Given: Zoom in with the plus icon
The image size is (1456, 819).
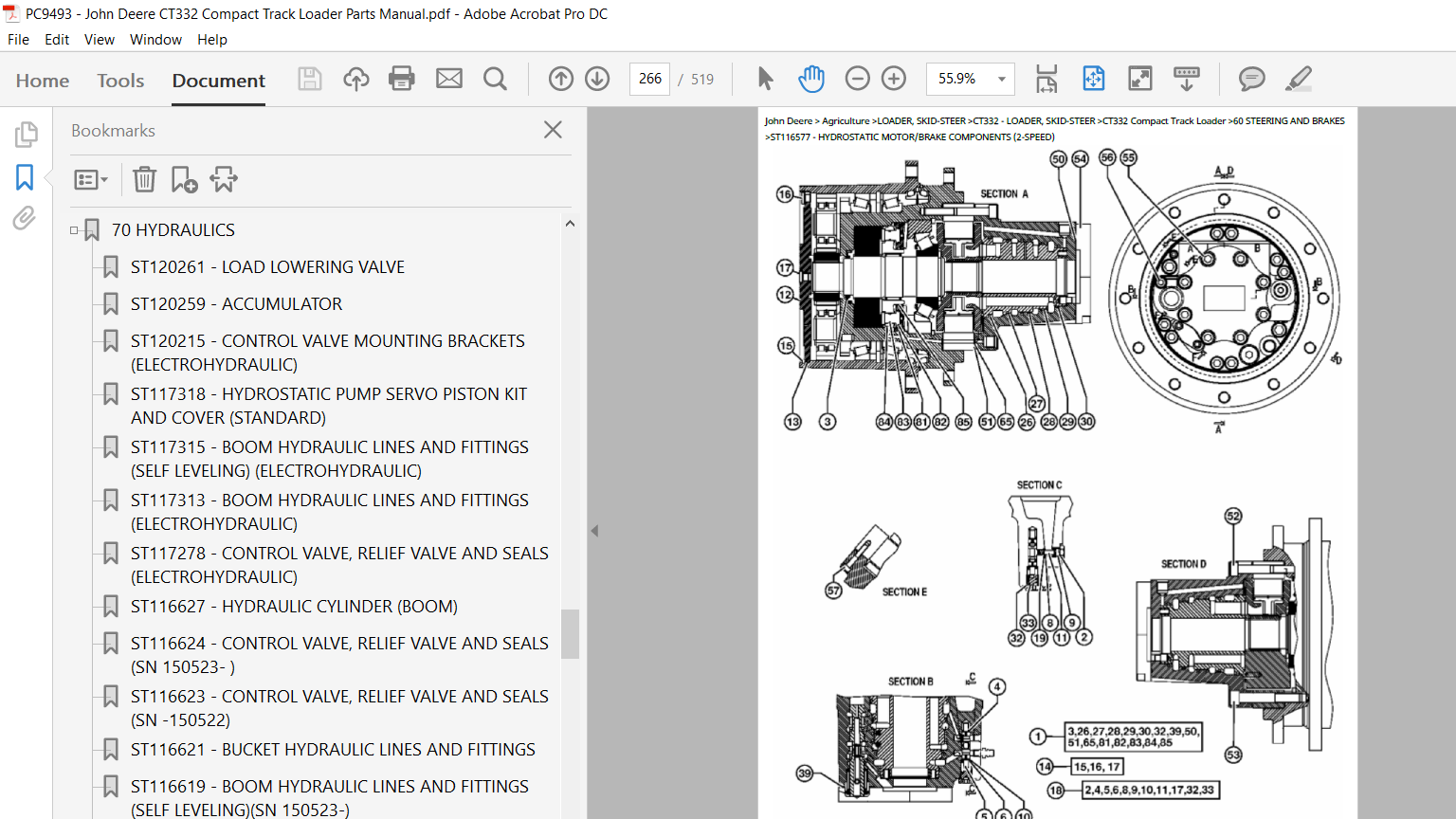Looking at the screenshot, I should [x=894, y=79].
